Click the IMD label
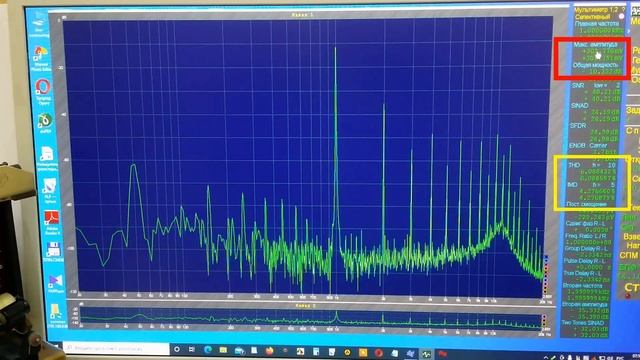This screenshot has height=360, width=640. click(x=572, y=184)
